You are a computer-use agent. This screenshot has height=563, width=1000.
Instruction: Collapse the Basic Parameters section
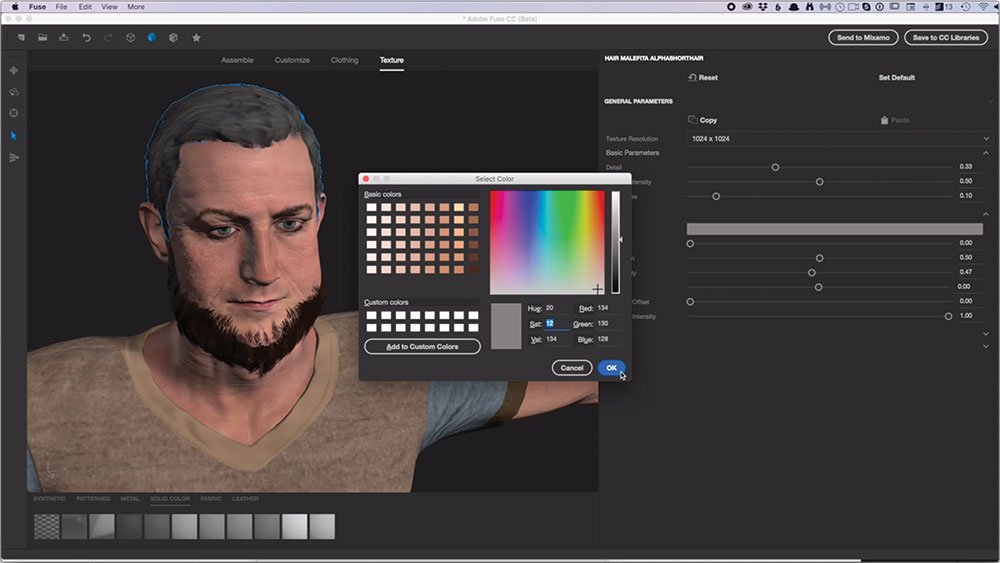(986, 153)
